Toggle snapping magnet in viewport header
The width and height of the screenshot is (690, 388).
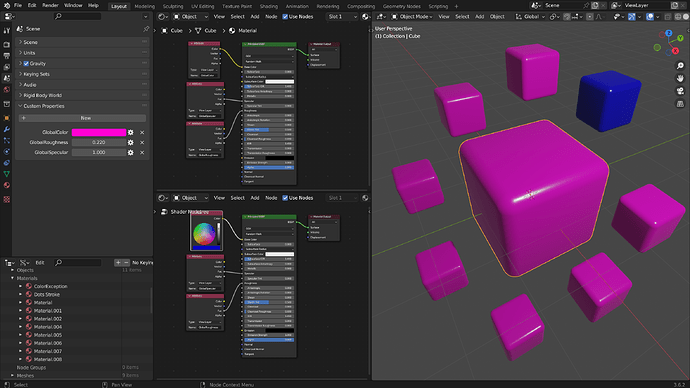[x=567, y=17]
